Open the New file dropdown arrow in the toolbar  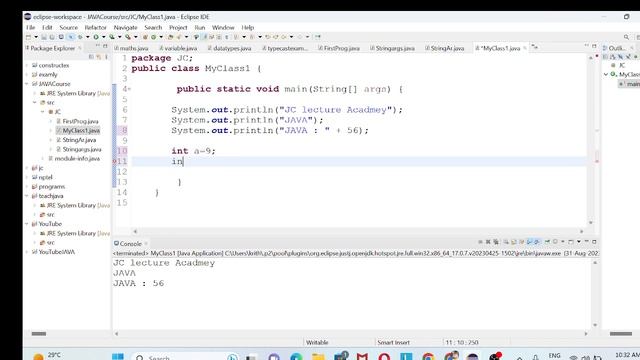point(36,37)
